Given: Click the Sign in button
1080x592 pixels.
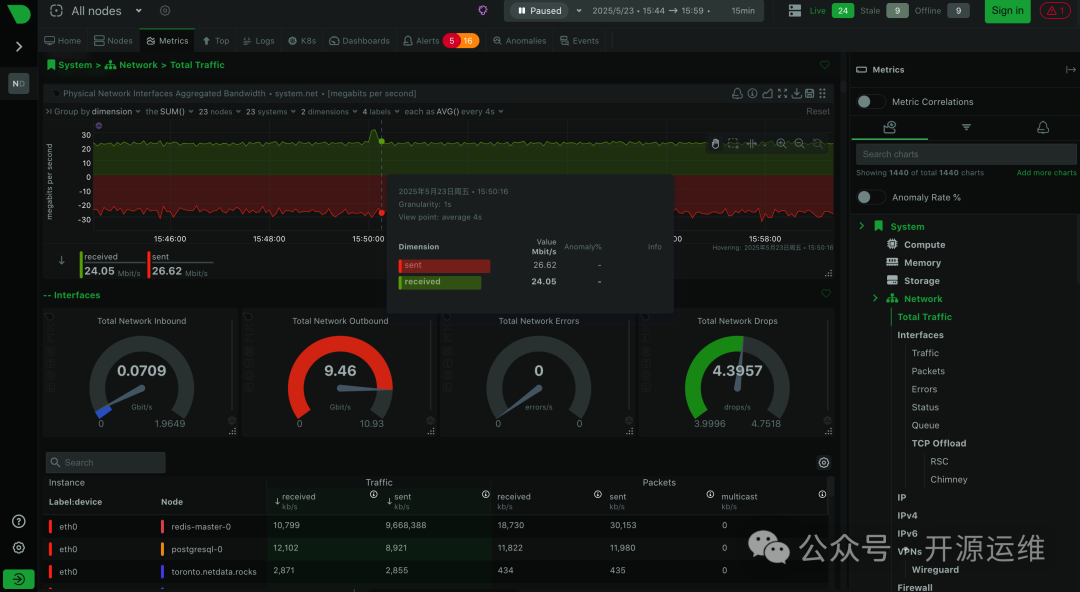Looking at the screenshot, I should tap(1007, 10).
